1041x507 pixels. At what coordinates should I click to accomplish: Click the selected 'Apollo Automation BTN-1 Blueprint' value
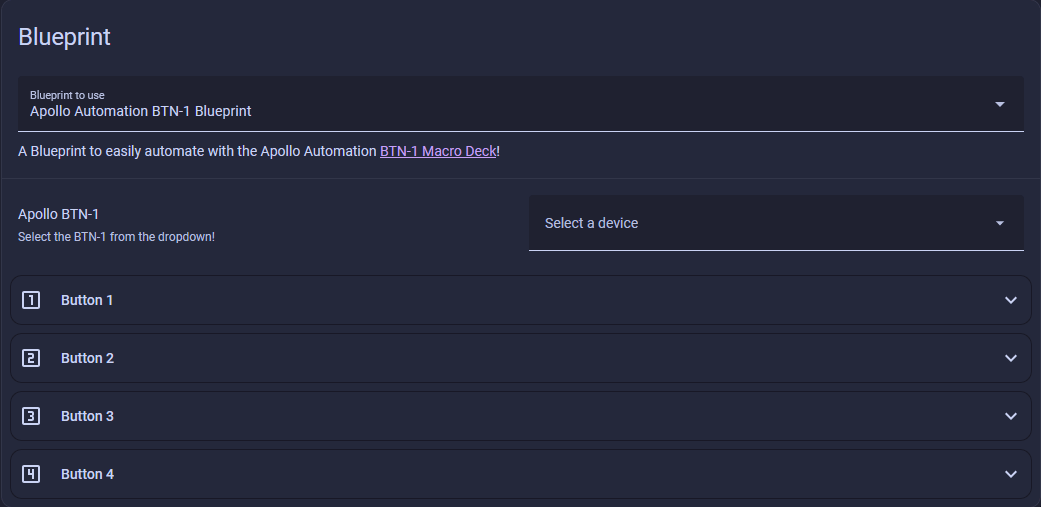pyautogui.click(x=141, y=111)
